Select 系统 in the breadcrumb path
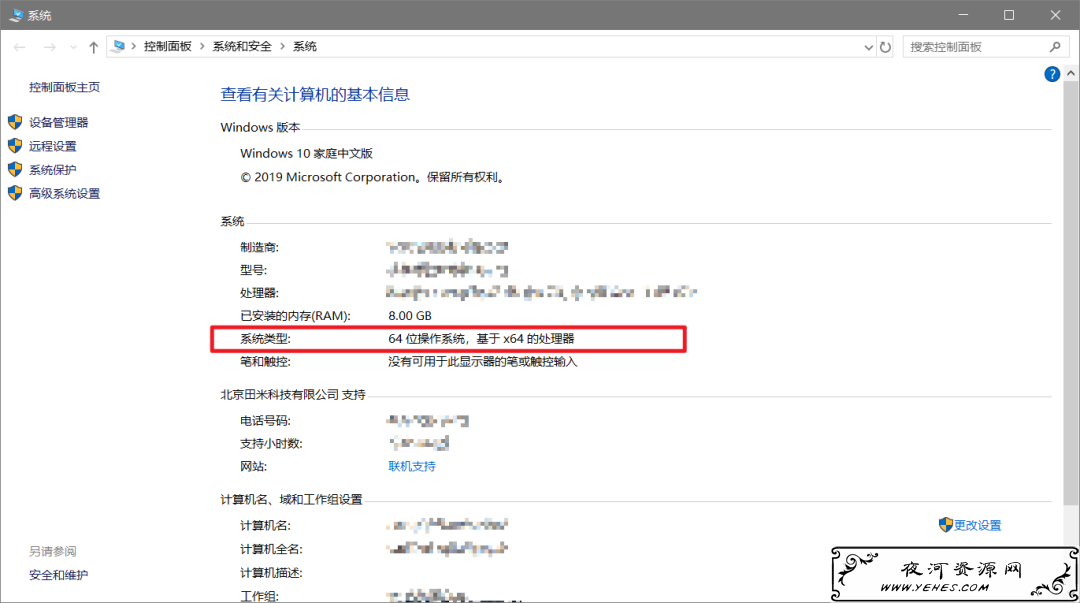The image size is (1080, 603). [x=304, y=46]
